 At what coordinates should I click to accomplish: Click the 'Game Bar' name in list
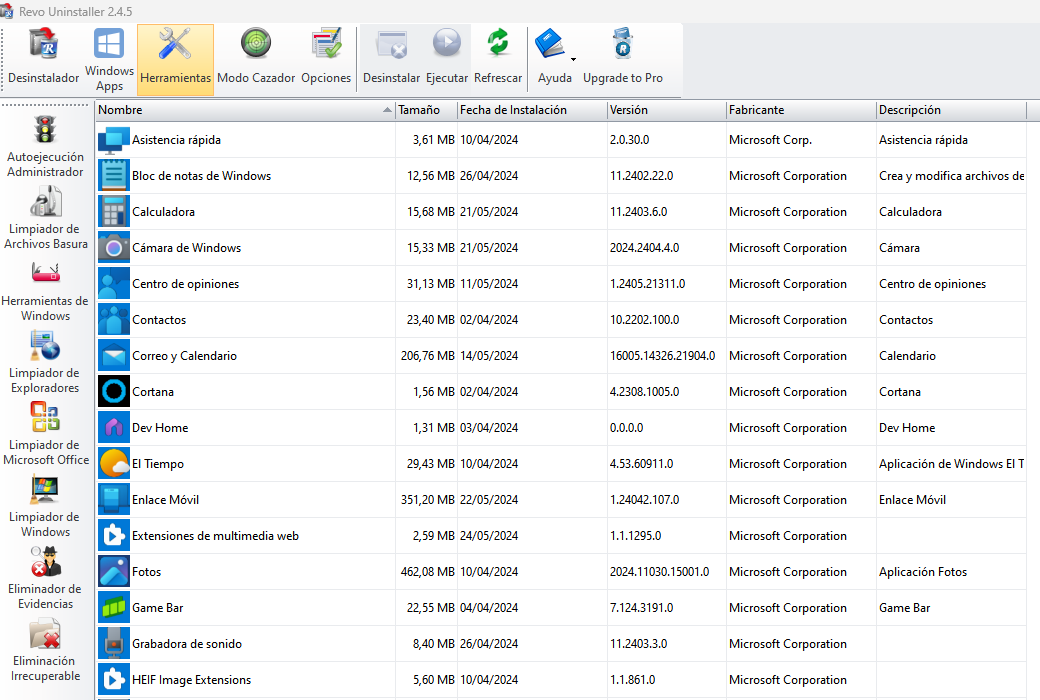pyautogui.click(x=157, y=608)
